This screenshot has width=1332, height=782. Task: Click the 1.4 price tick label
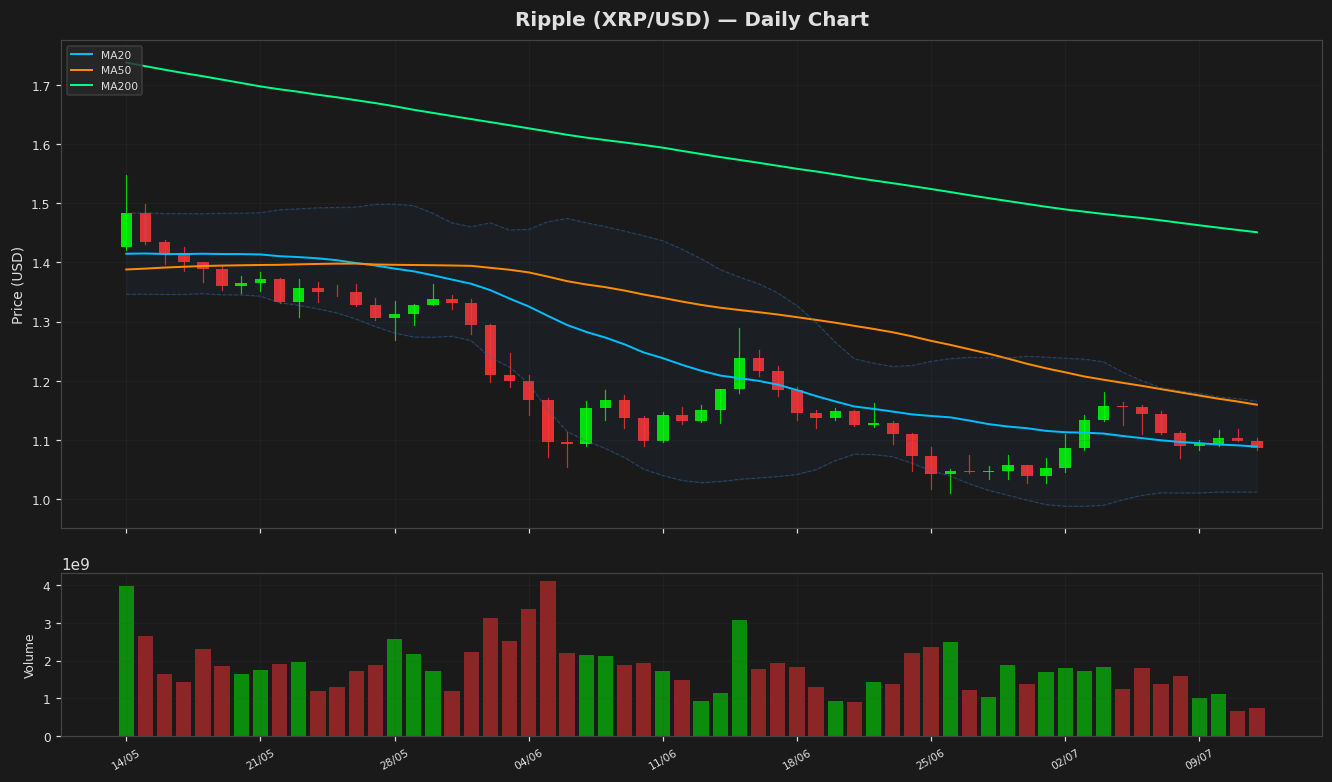pos(41,263)
